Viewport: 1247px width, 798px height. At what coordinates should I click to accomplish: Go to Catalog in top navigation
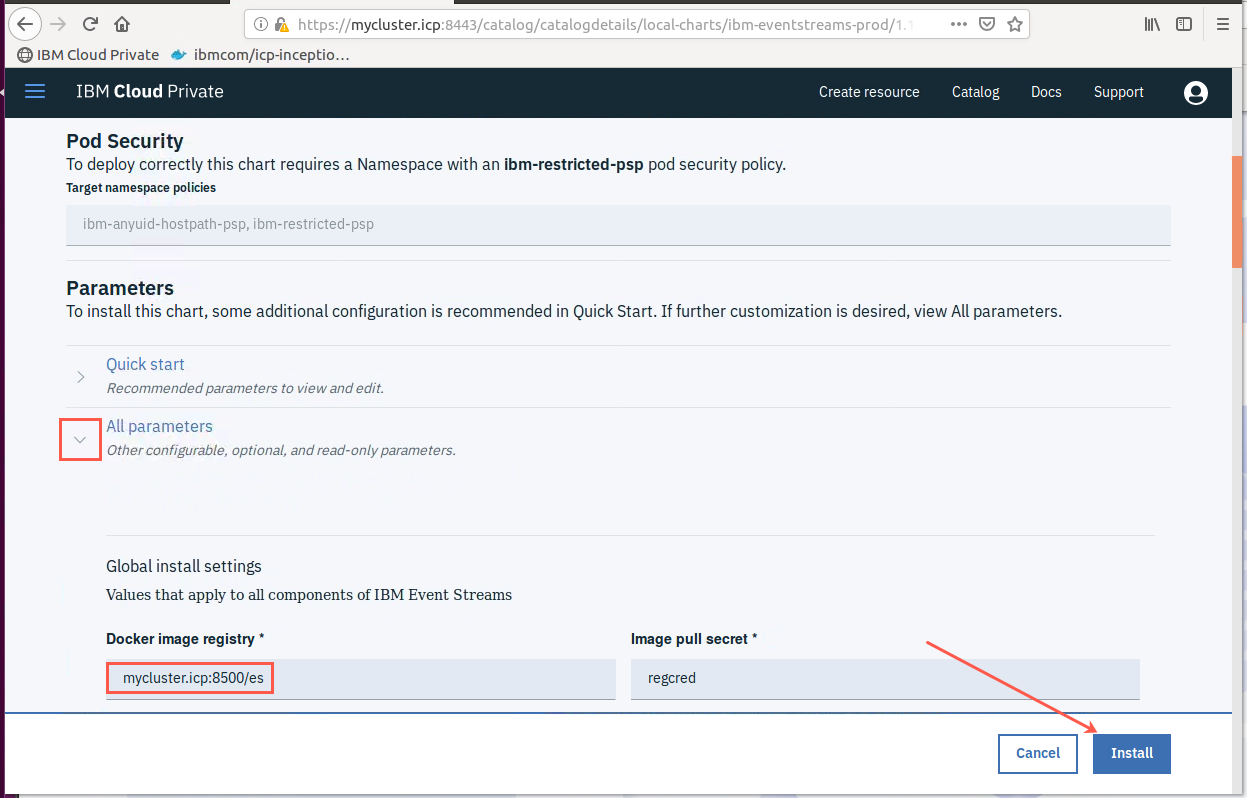point(975,92)
